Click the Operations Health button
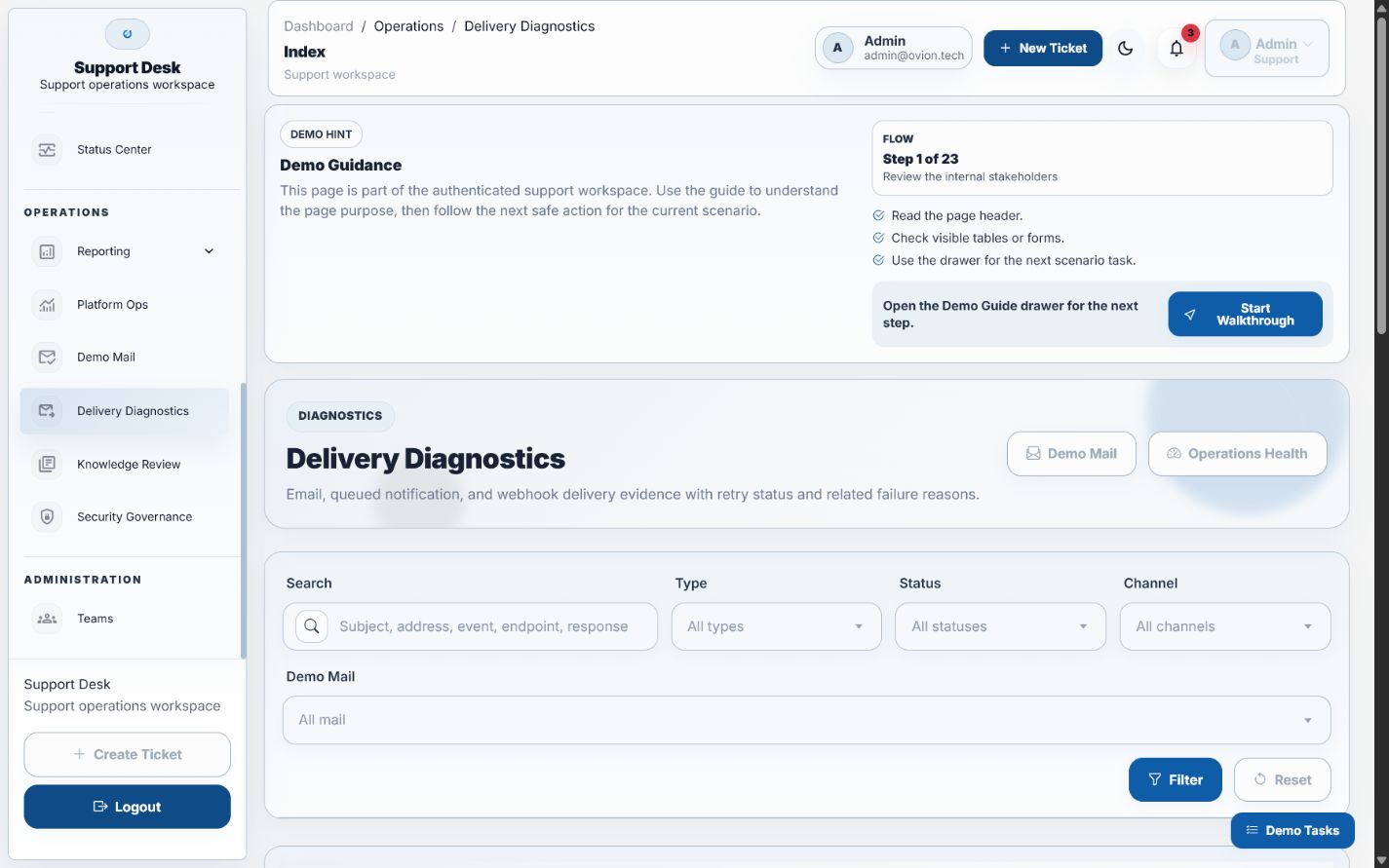 tap(1238, 454)
